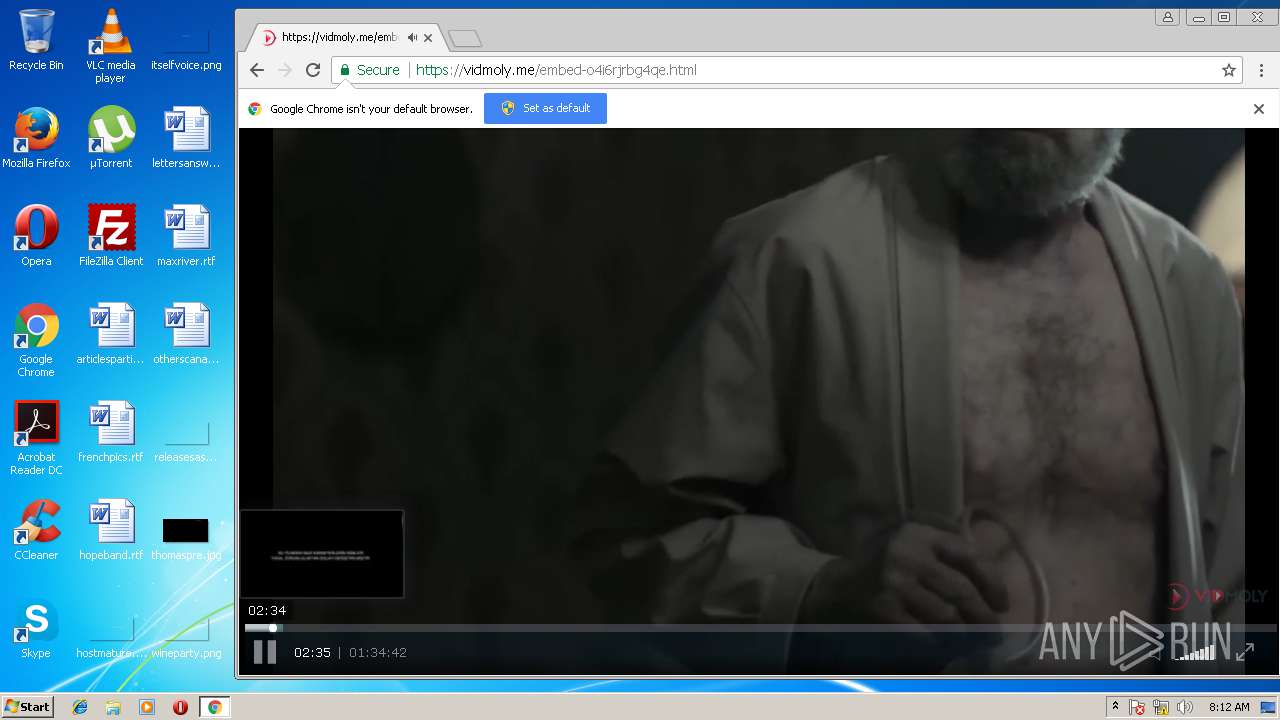Select VLC media player shortcut
The width and height of the screenshot is (1280, 720).
(110, 46)
